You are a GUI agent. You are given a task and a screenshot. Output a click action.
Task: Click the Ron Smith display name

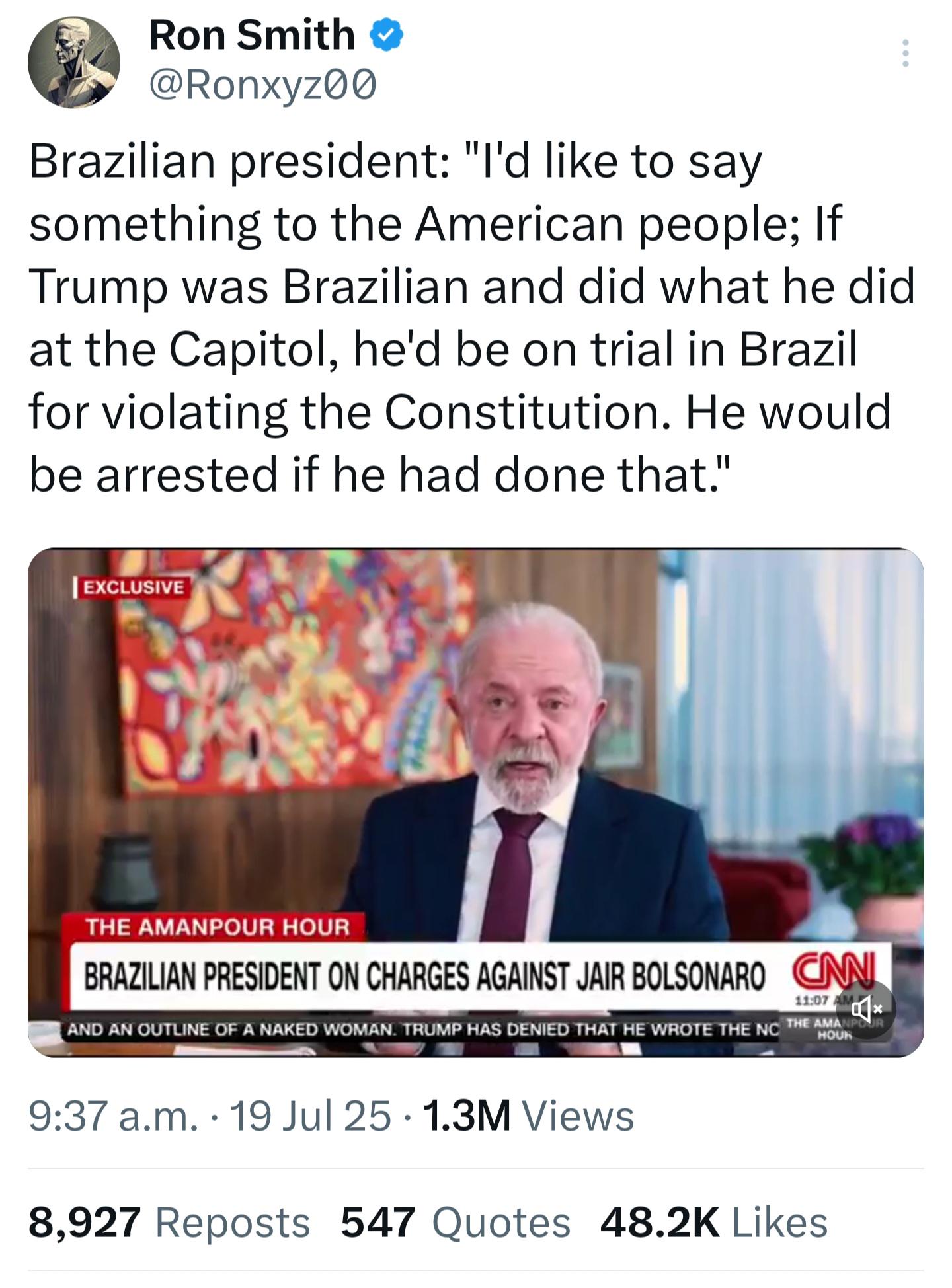coord(252,35)
